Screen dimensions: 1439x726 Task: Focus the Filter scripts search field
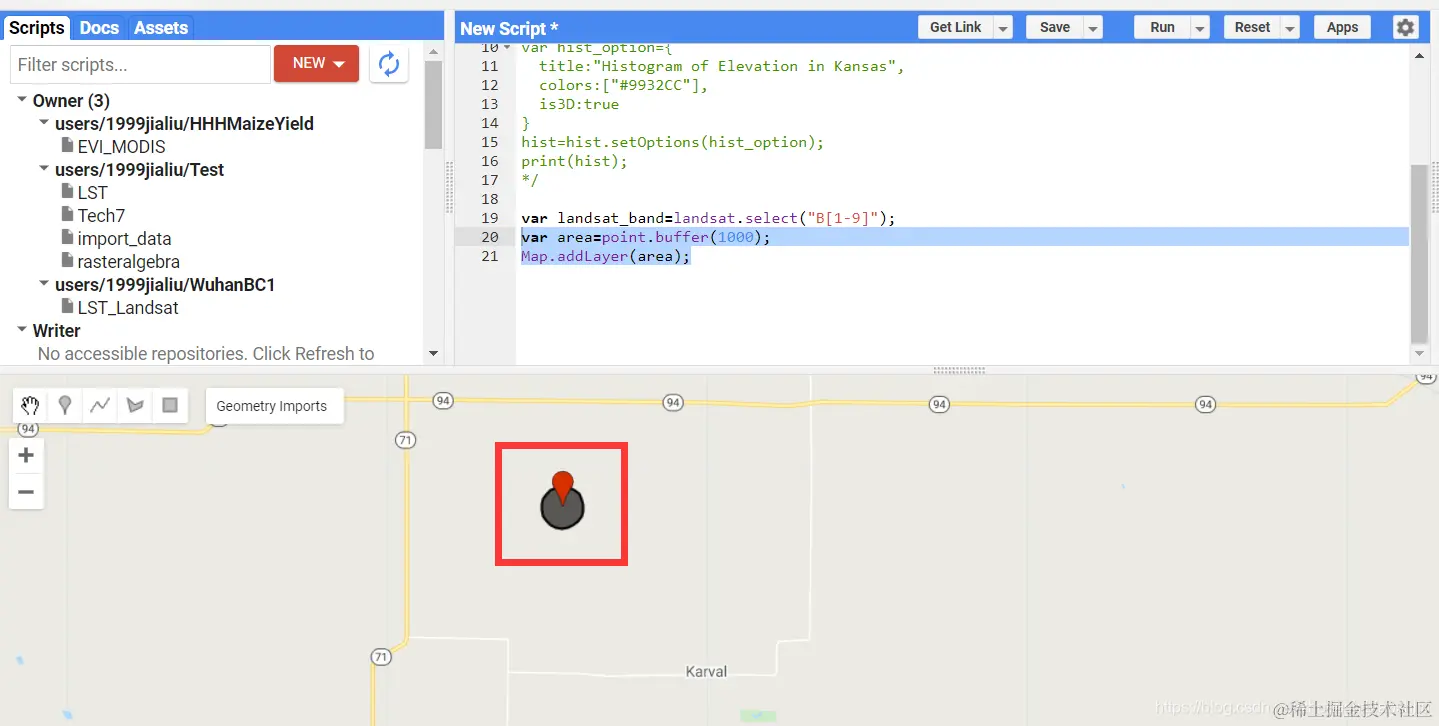tap(140, 65)
